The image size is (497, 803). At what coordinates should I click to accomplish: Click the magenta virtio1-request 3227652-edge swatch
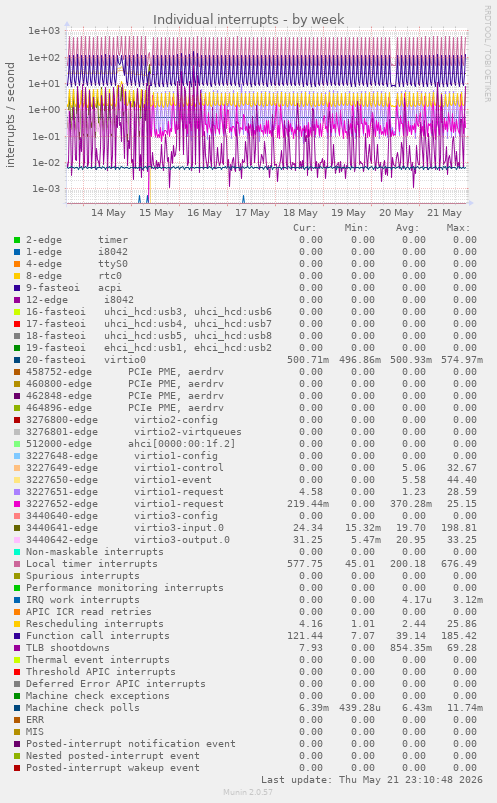click(x=17, y=504)
